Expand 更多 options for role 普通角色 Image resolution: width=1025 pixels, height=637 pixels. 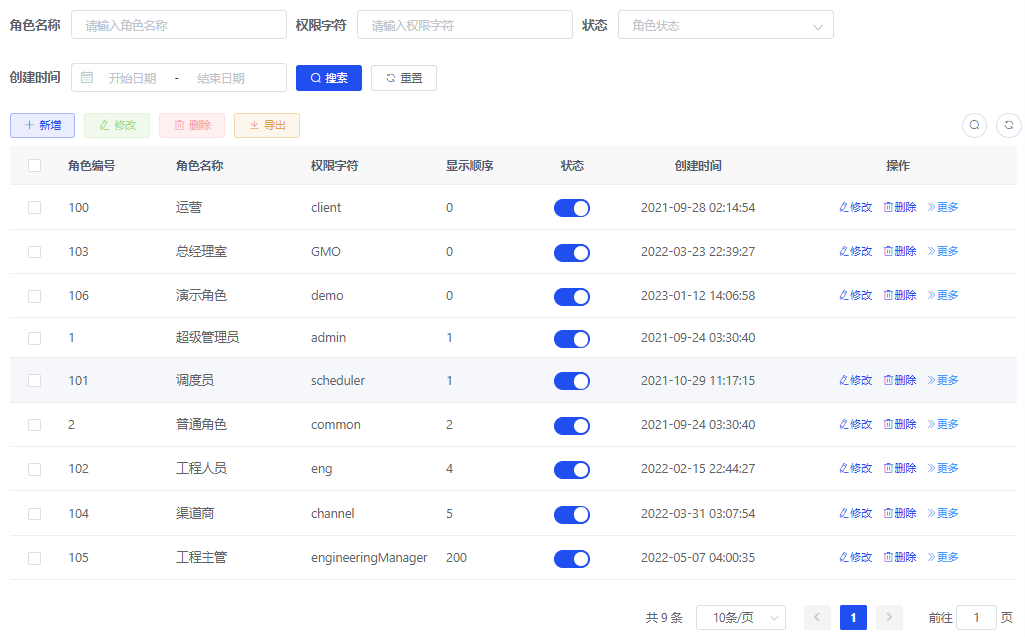943,425
